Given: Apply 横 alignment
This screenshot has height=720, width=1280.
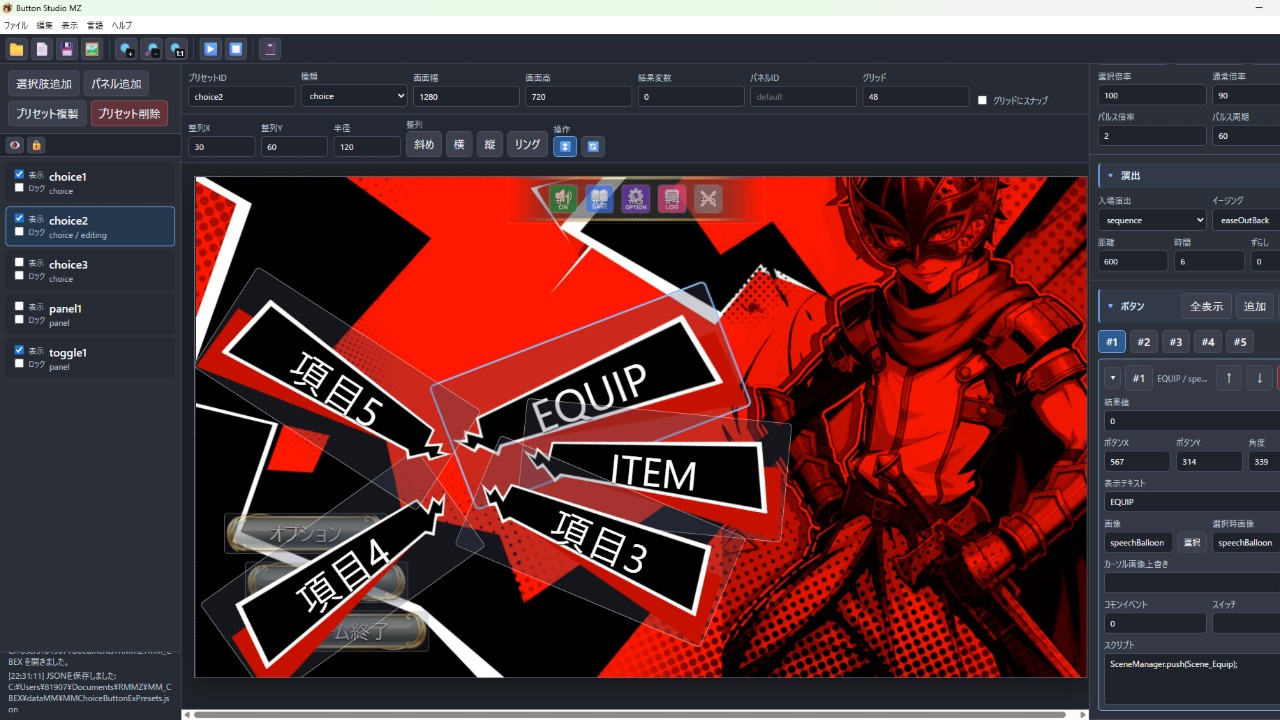Looking at the screenshot, I should point(459,145).
